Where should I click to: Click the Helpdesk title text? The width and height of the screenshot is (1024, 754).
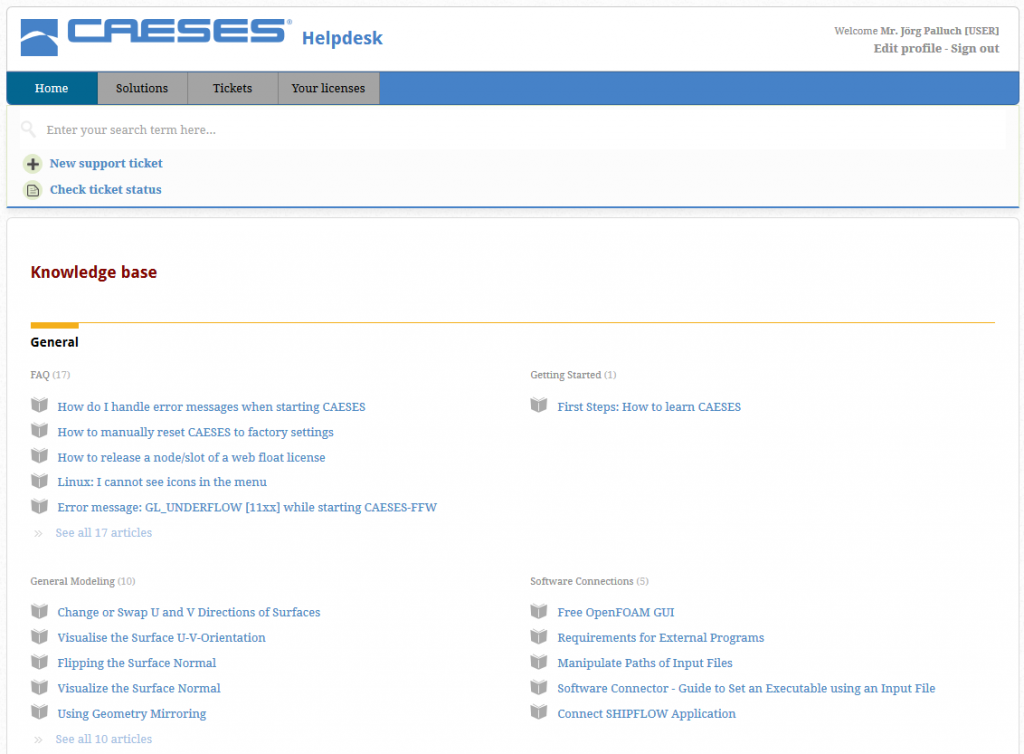[342, 38]
